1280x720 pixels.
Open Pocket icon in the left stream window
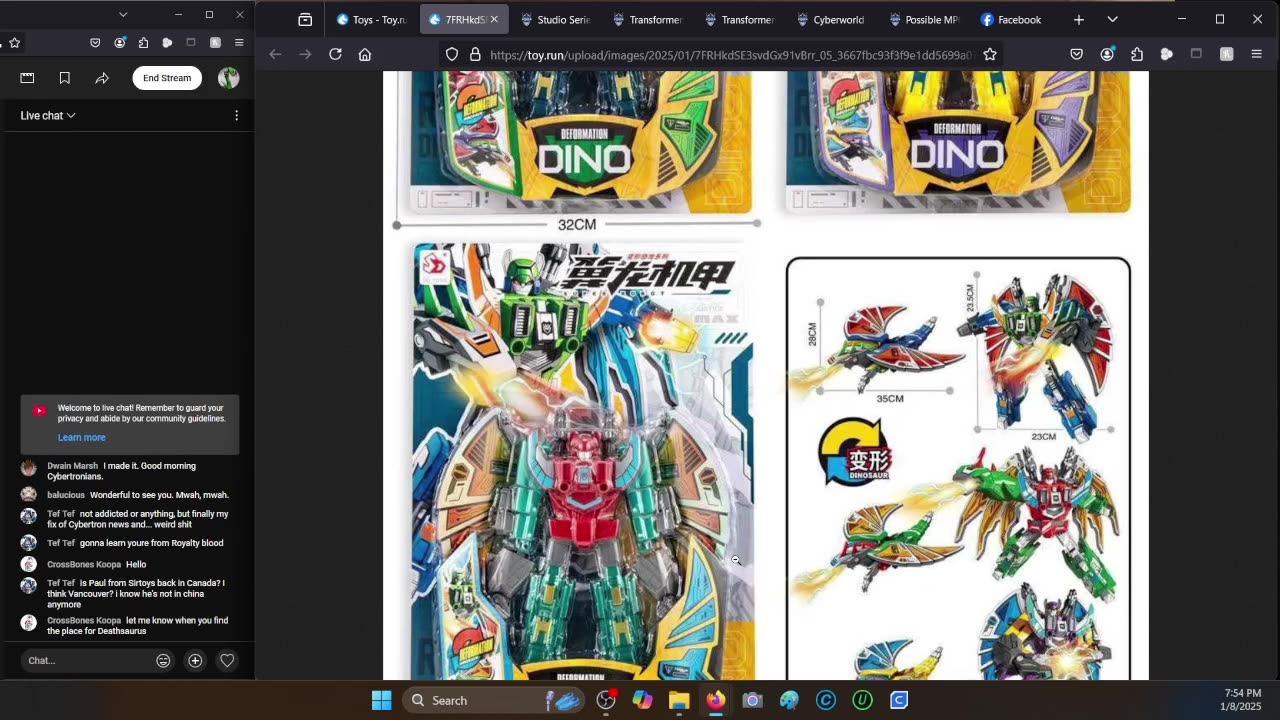(x=95, y=43)
